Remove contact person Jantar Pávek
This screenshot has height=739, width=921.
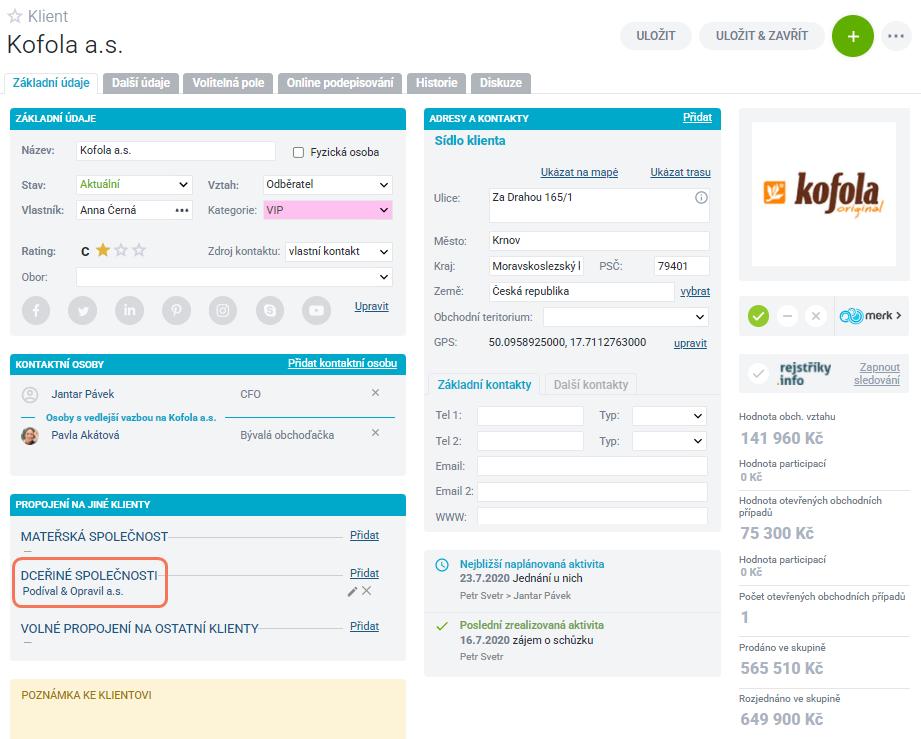[375, 392]
